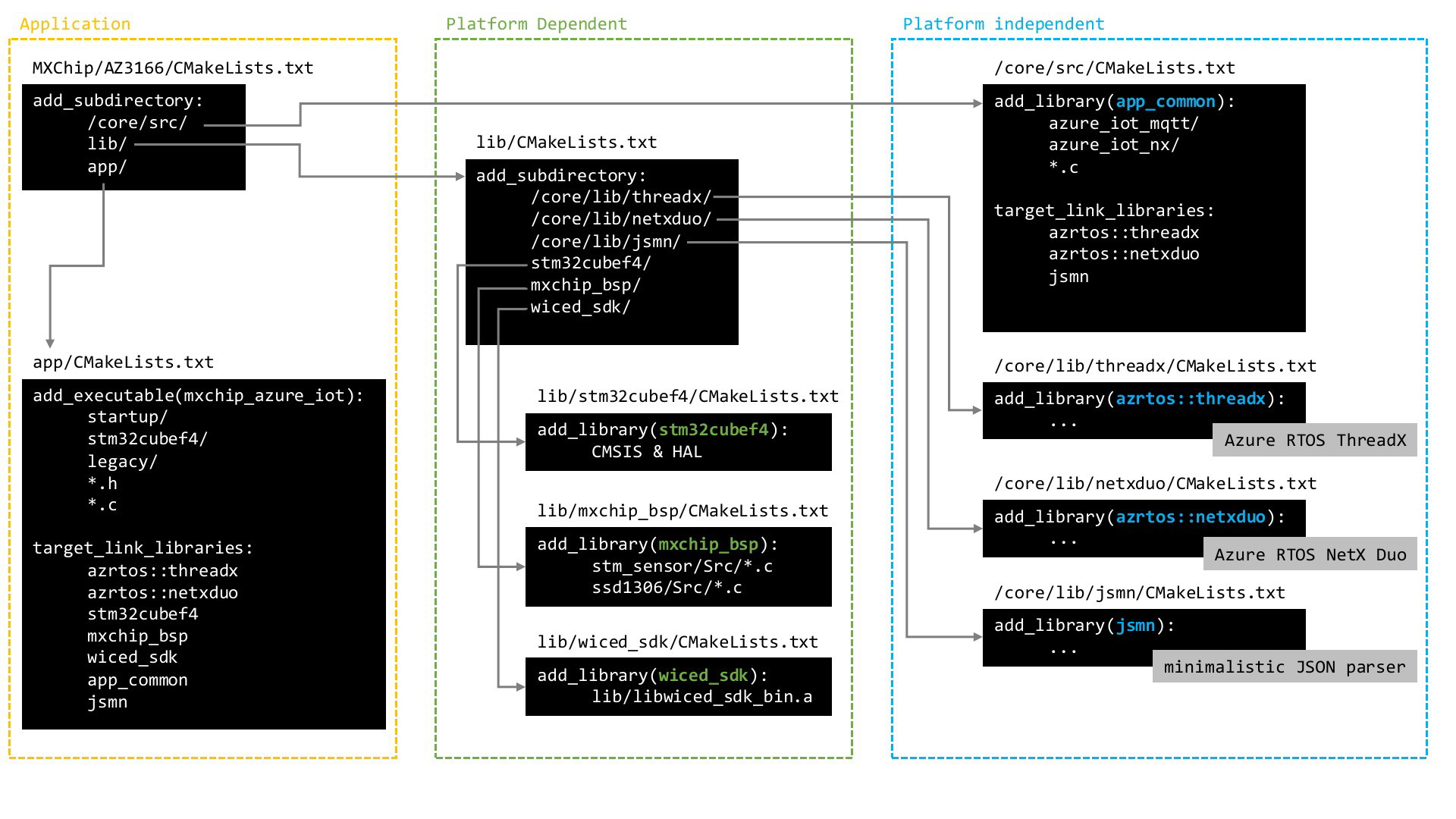Select "app/" entry in MXChip add_subdirectory box

107,167
